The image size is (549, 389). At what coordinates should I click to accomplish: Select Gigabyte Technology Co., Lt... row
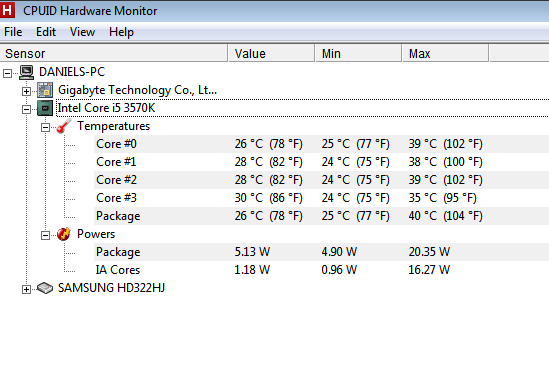pyautogui.click(x=137, y=90)
